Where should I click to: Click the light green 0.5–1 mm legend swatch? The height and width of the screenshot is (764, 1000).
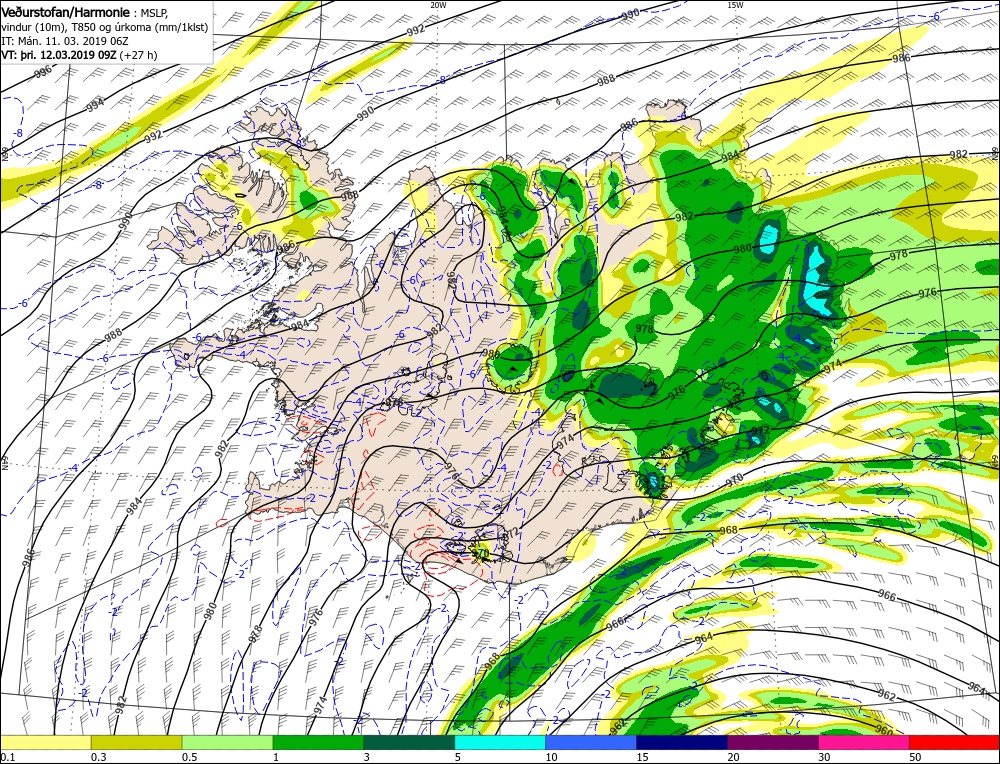tap(227, 742)
